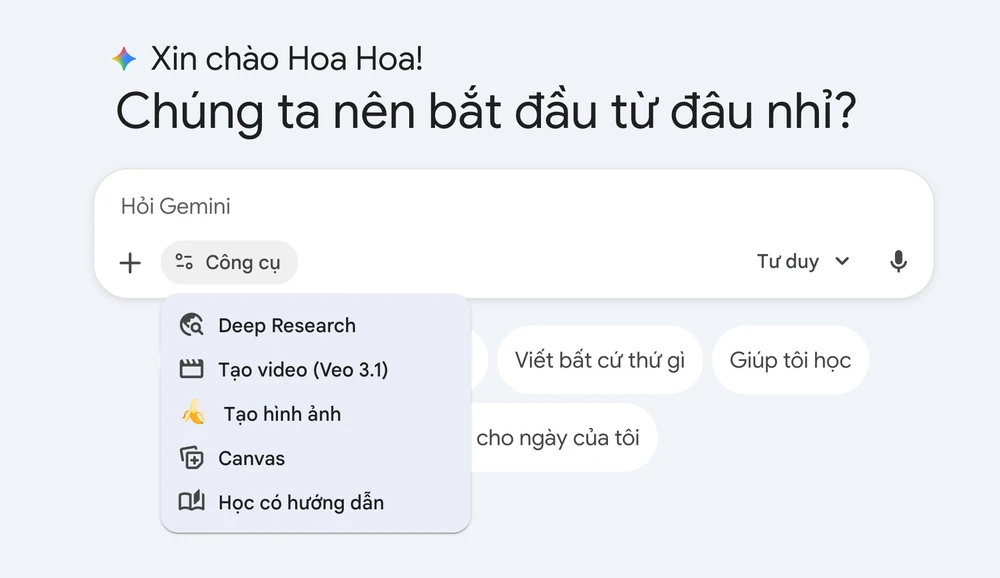Select Deep Research from the tools menu
The width and height of the screenshot is (1000, 578).
tap(287, 325)
